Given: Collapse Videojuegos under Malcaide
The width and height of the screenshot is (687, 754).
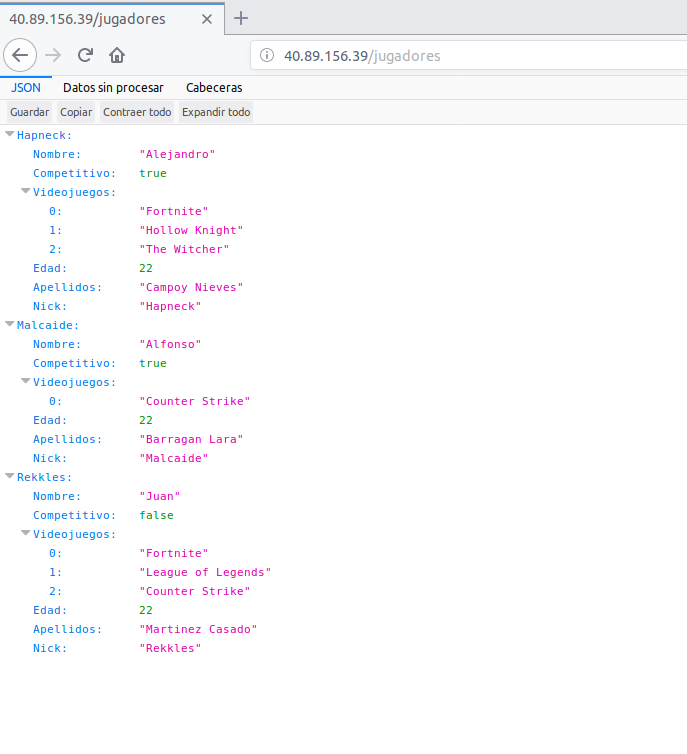Looking at the screenshot, I should (26, 381).
